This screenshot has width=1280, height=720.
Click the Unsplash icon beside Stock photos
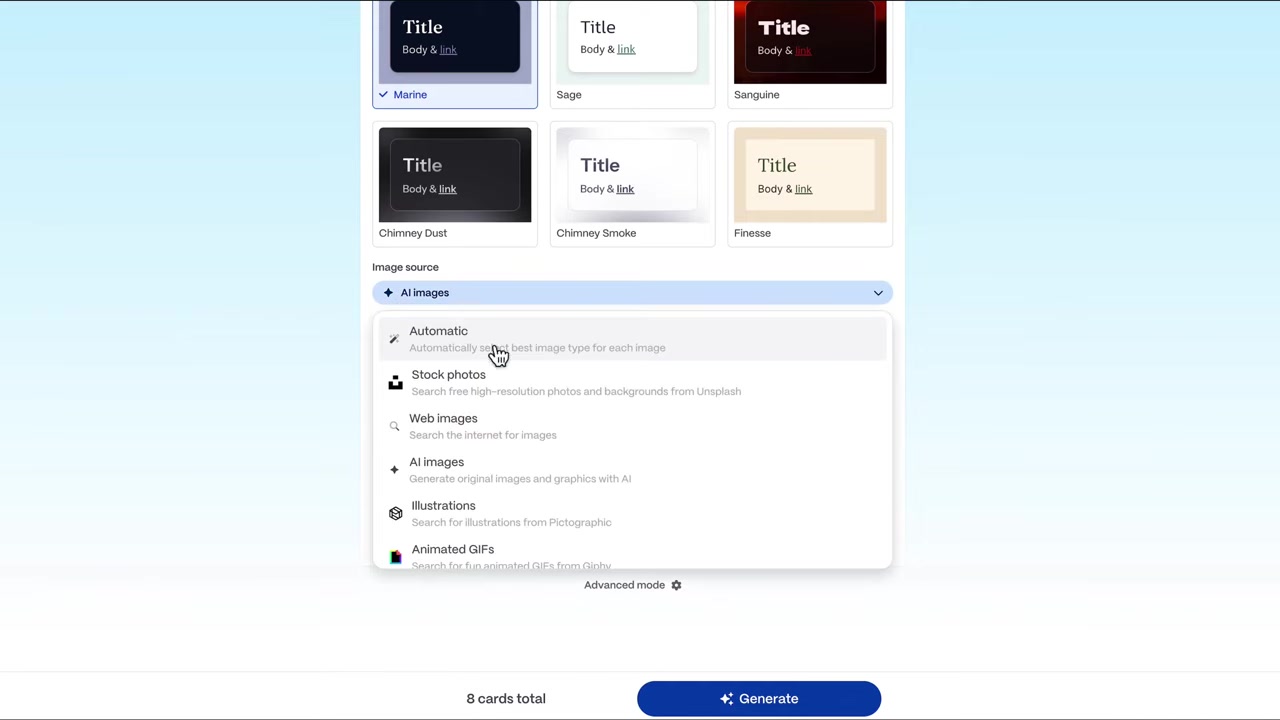[395, 383]
